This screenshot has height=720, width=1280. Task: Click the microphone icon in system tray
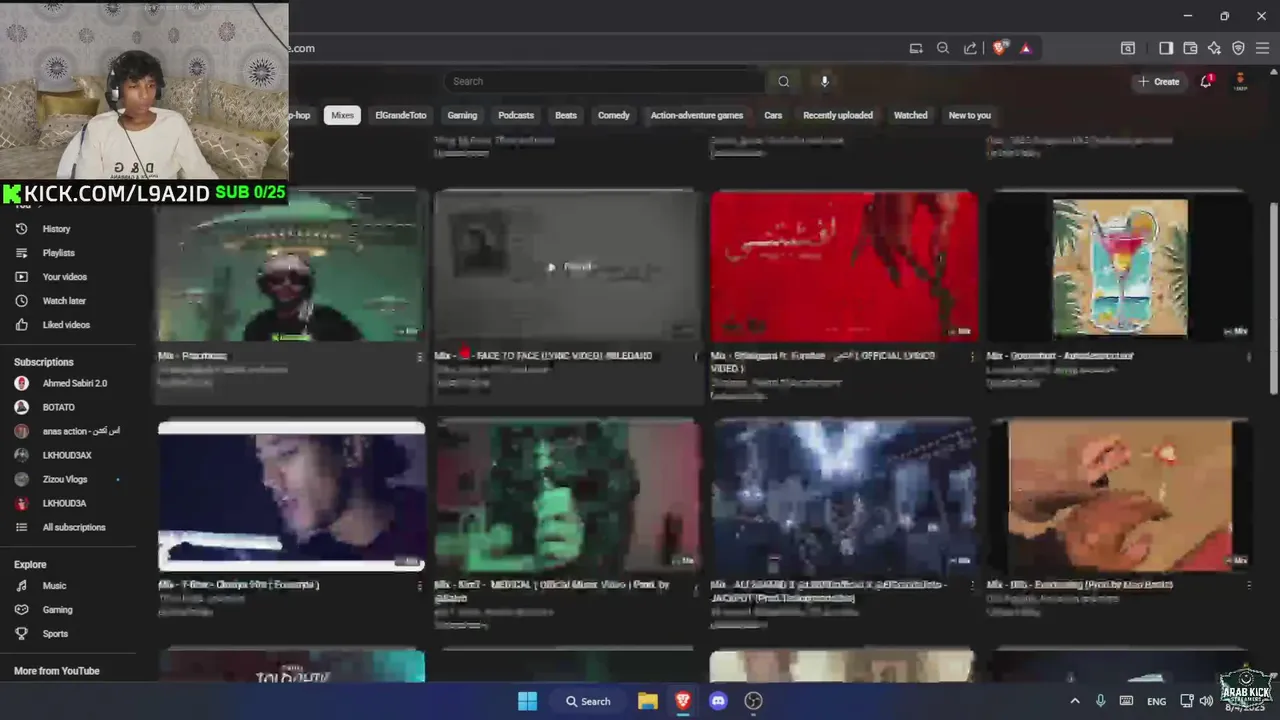(x=1100, y=701)
